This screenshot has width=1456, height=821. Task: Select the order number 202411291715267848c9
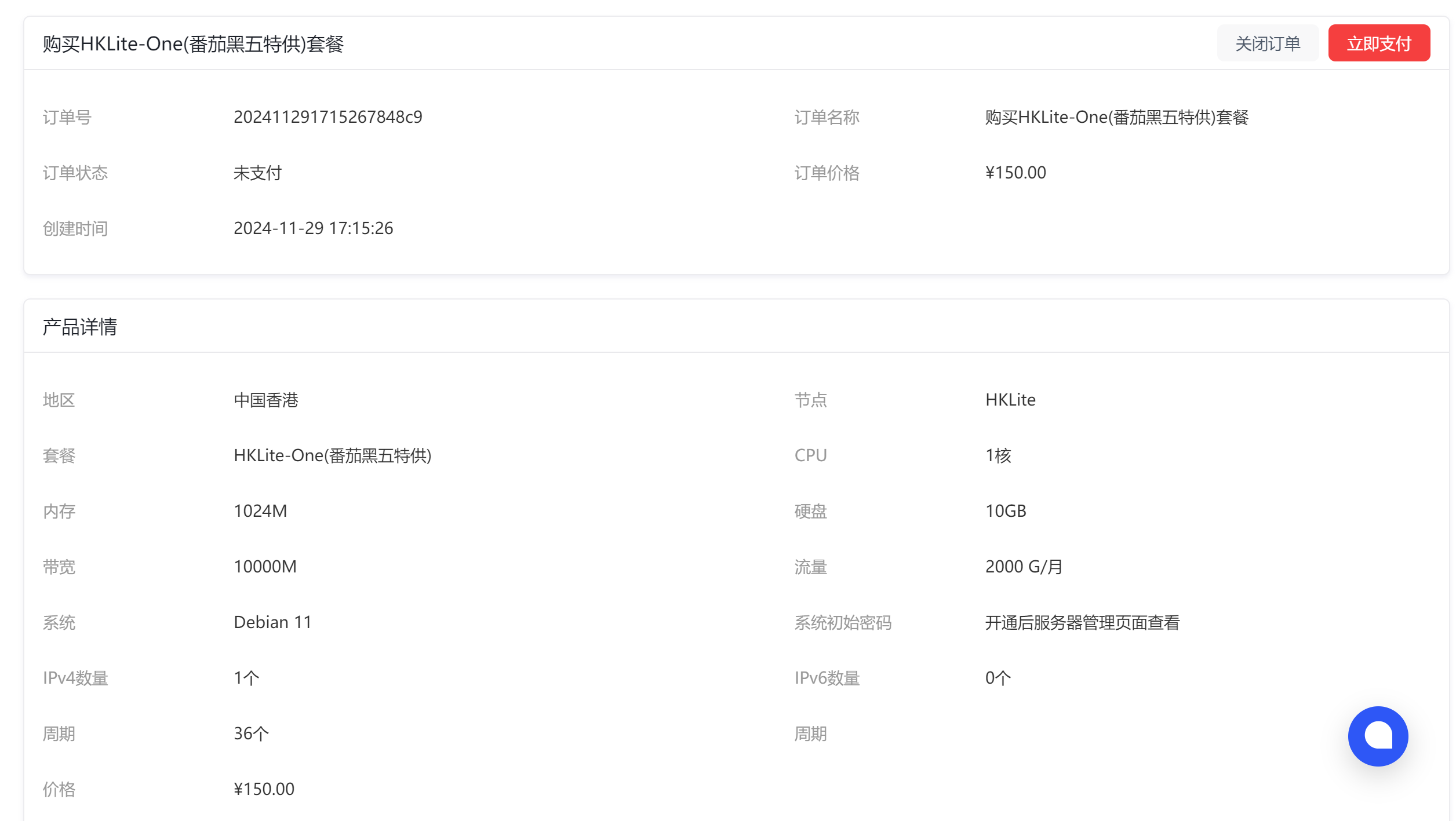[x=327, y=117]
